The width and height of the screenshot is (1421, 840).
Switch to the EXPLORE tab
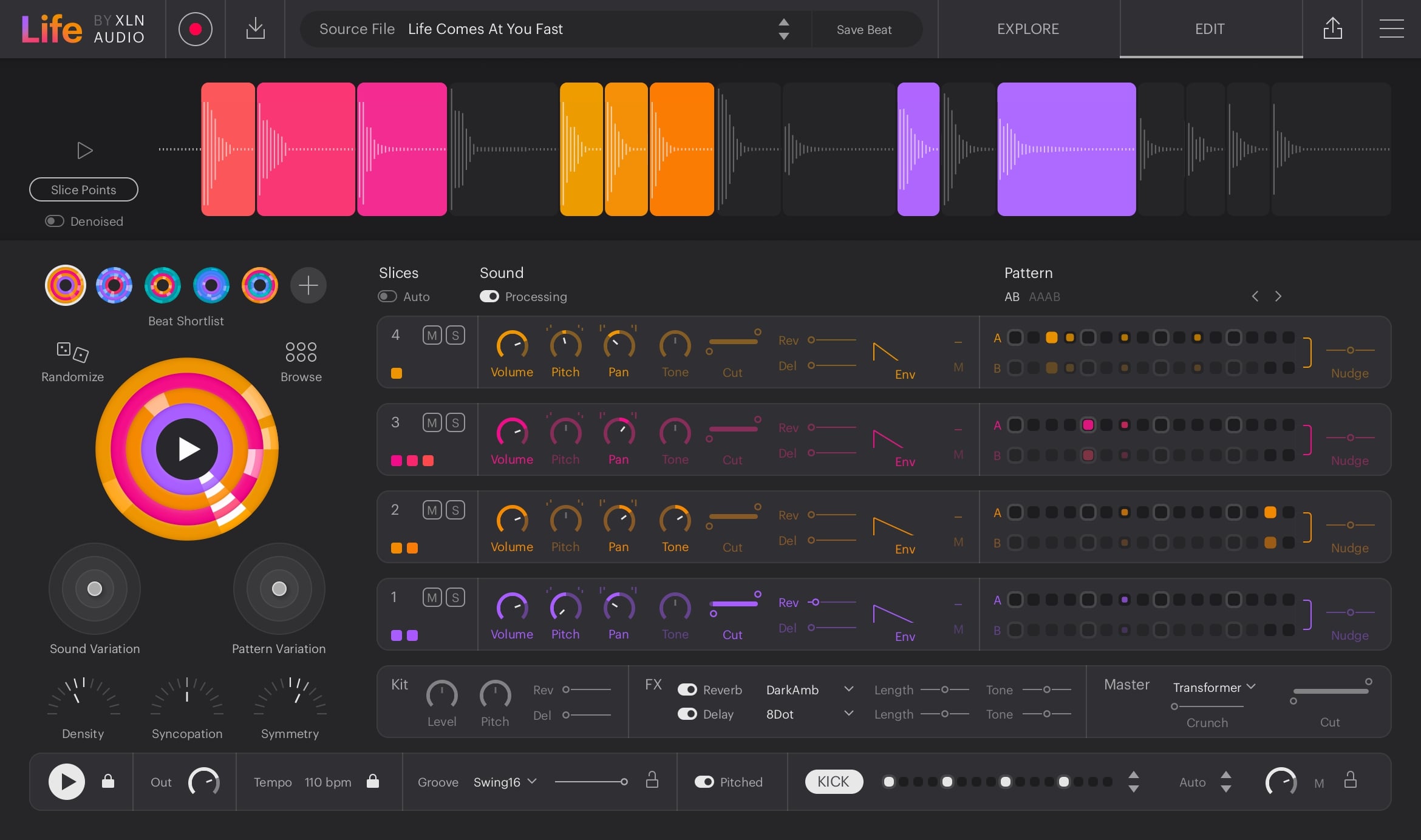(x=1027, y=29)
